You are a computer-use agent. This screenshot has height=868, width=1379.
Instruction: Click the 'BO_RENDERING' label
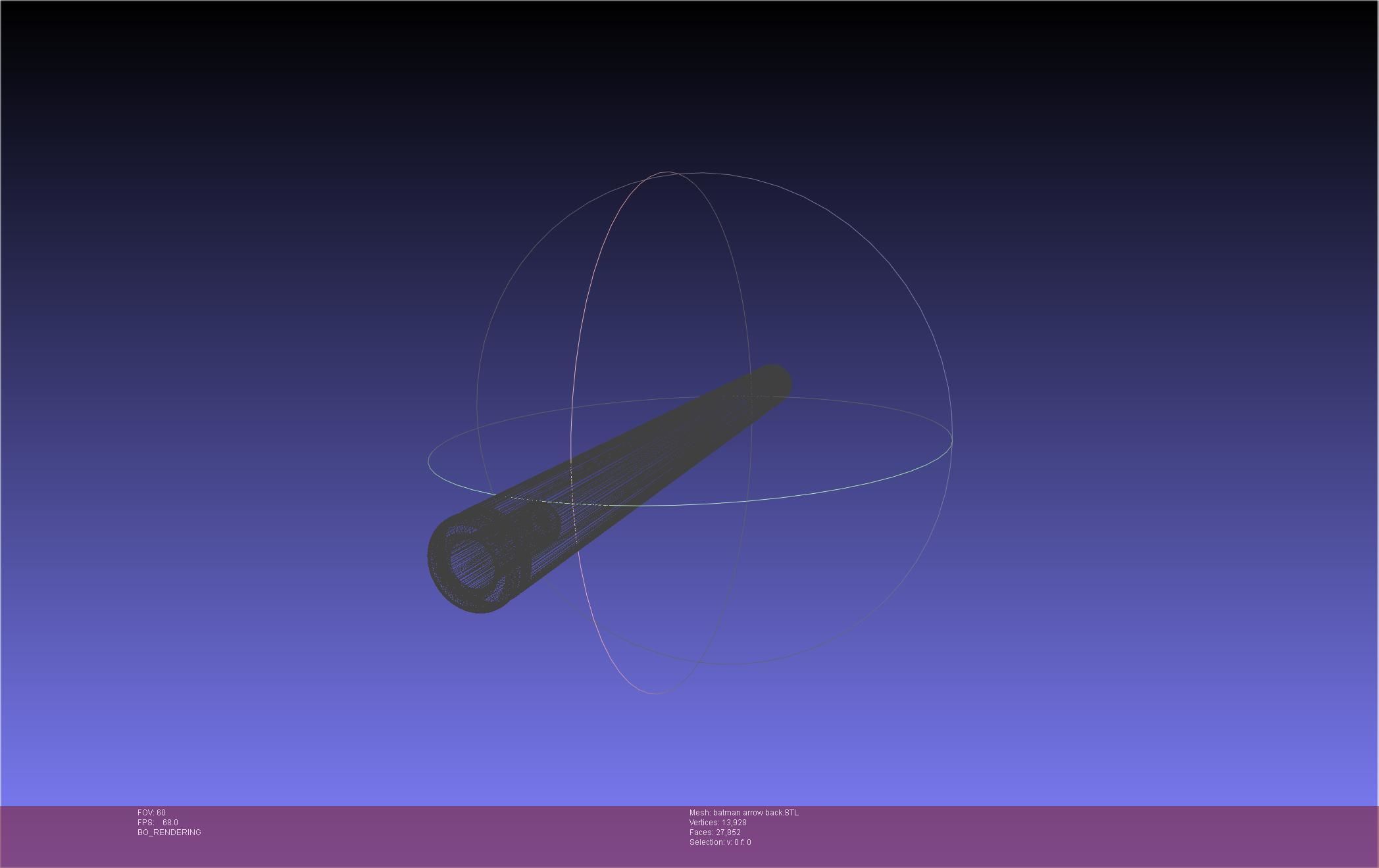169,832
